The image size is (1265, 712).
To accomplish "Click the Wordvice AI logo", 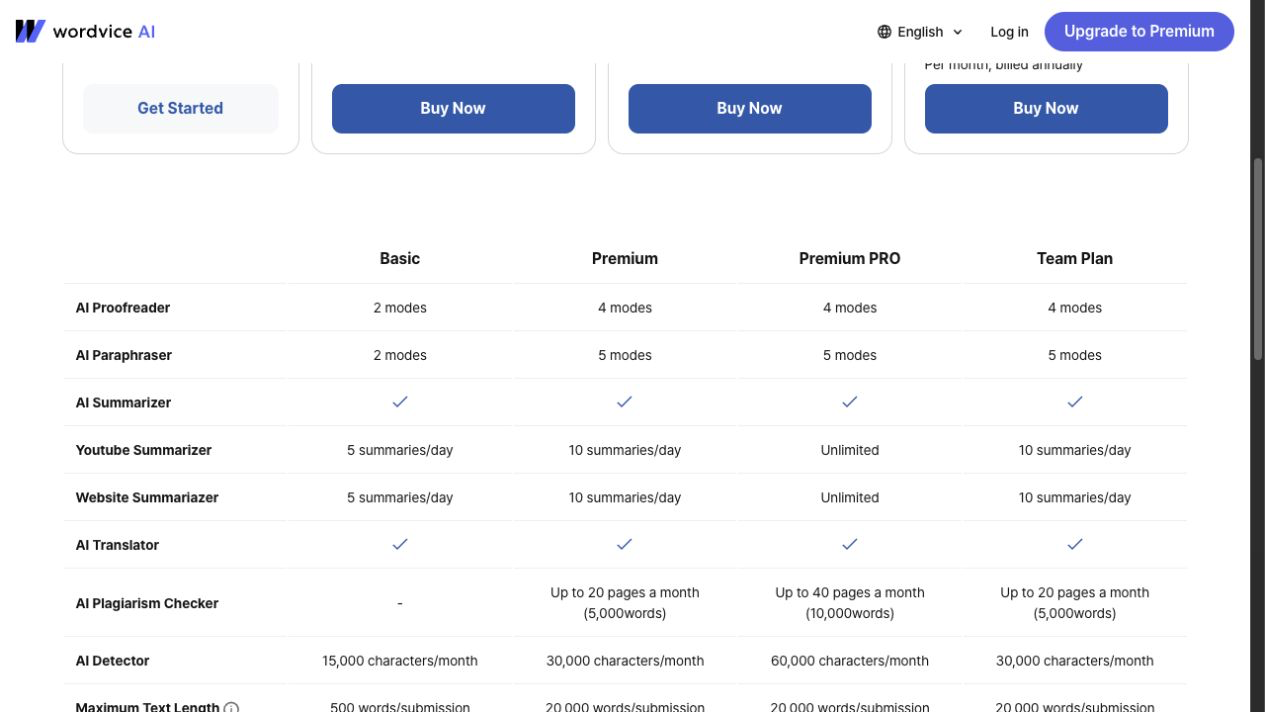I will (x=85, y=31).
